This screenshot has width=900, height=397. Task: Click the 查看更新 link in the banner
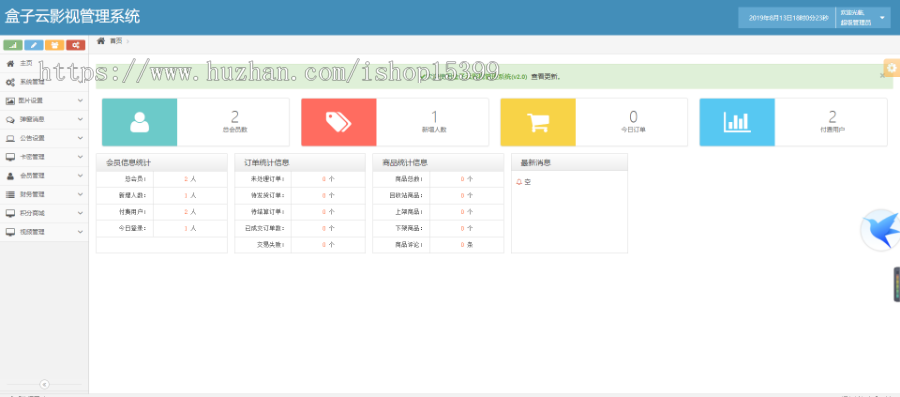(546, 76)
